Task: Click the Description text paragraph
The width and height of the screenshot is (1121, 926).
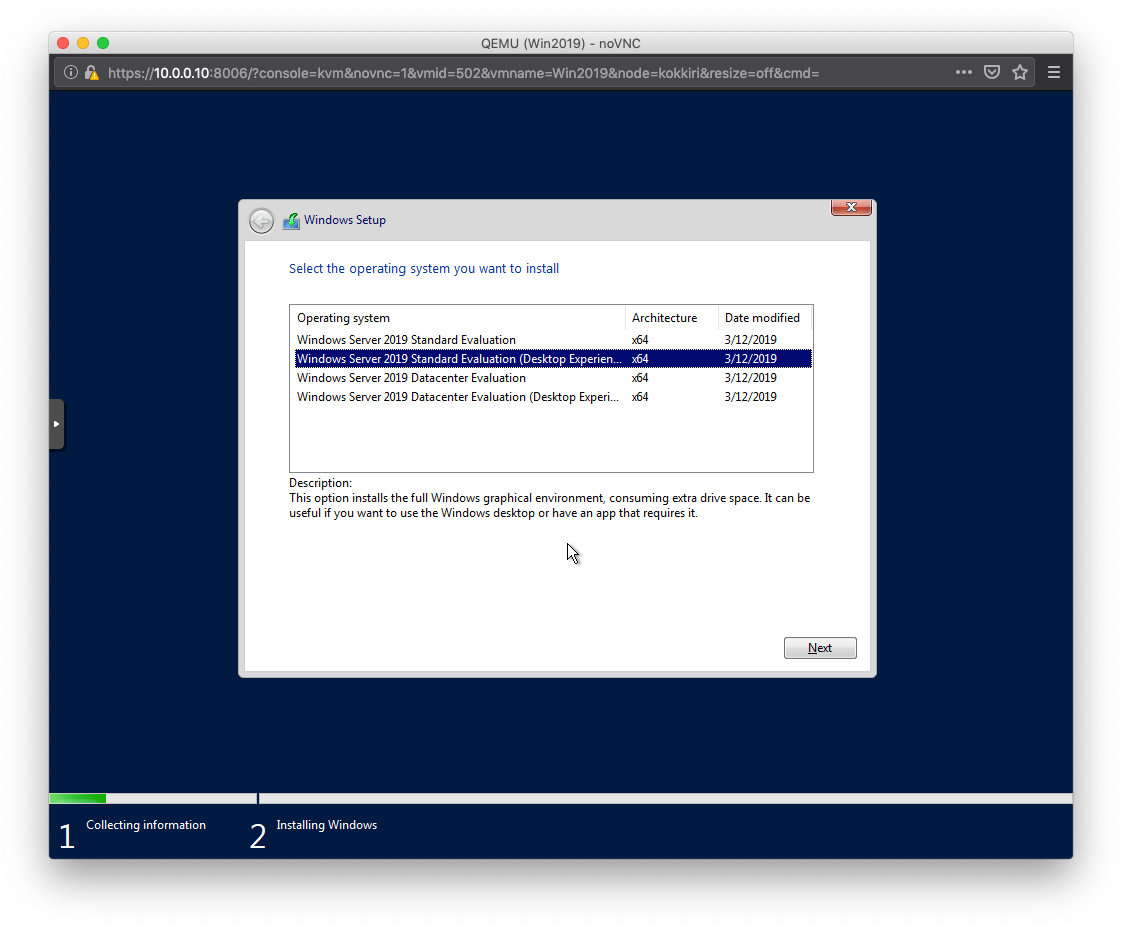Action: [x=549, y=506]
